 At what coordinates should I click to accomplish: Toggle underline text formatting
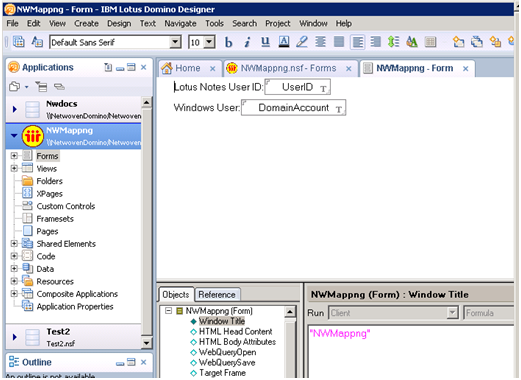(x=265, y=42)
